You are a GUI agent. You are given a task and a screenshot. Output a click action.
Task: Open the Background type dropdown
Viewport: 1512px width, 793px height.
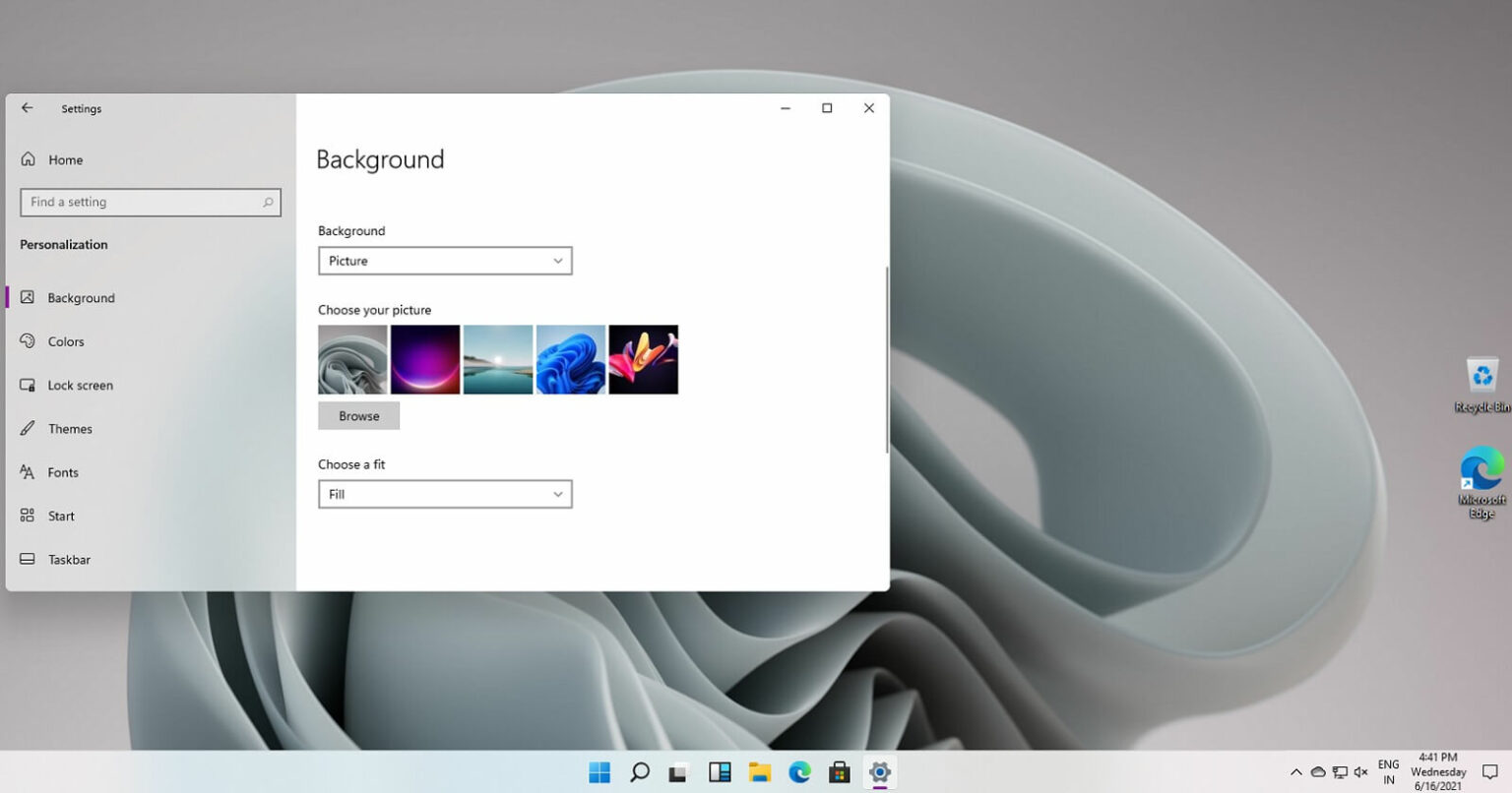(x=445, y=261)
